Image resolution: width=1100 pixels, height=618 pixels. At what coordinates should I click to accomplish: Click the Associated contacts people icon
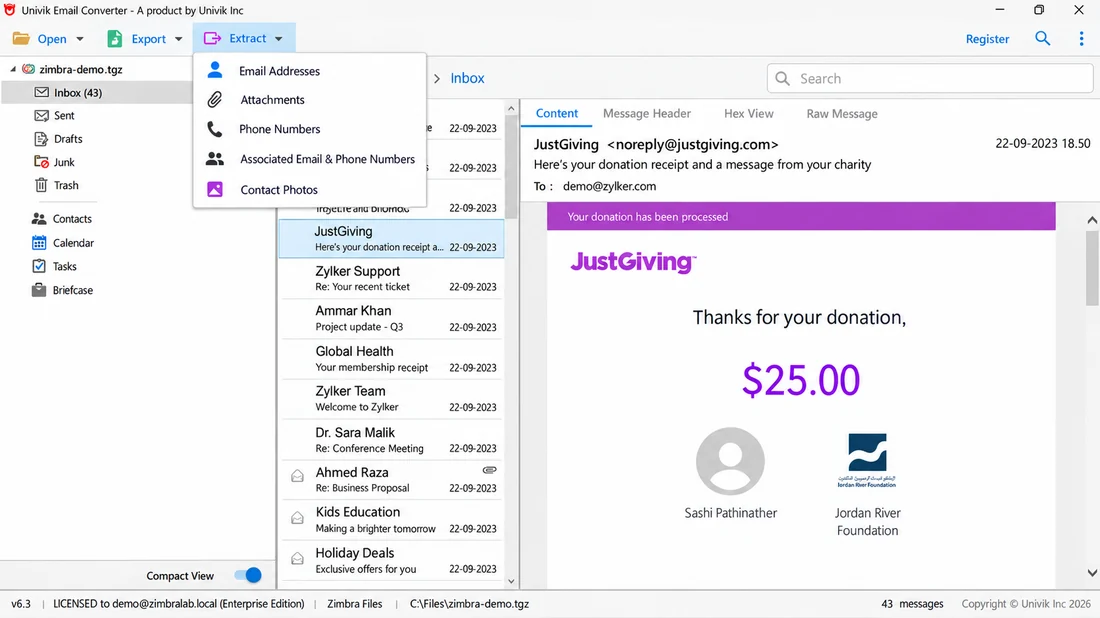(215, 159)
